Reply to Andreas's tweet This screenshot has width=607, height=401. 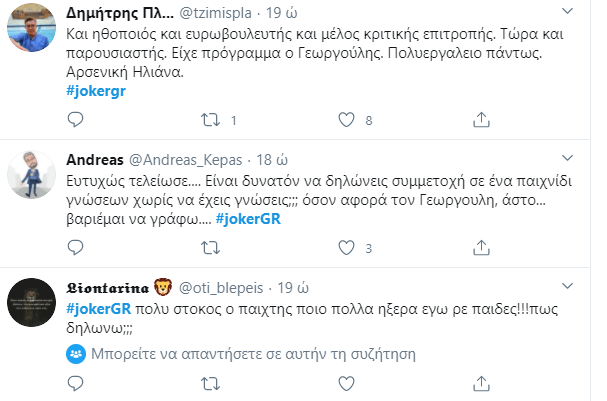[x=75, y=248]
